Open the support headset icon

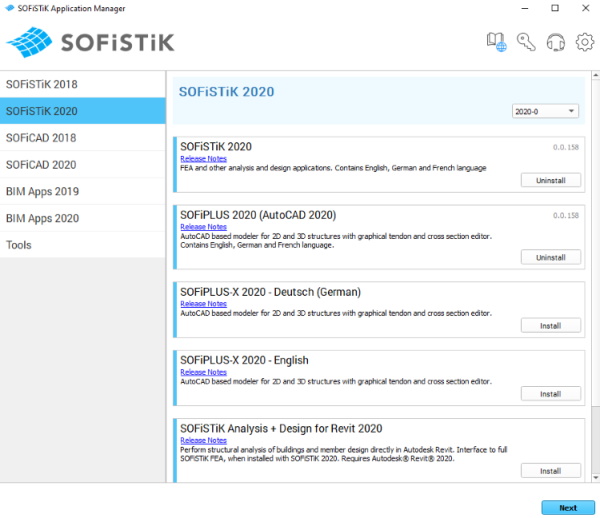pyautogui.click(x=555, y=42)
